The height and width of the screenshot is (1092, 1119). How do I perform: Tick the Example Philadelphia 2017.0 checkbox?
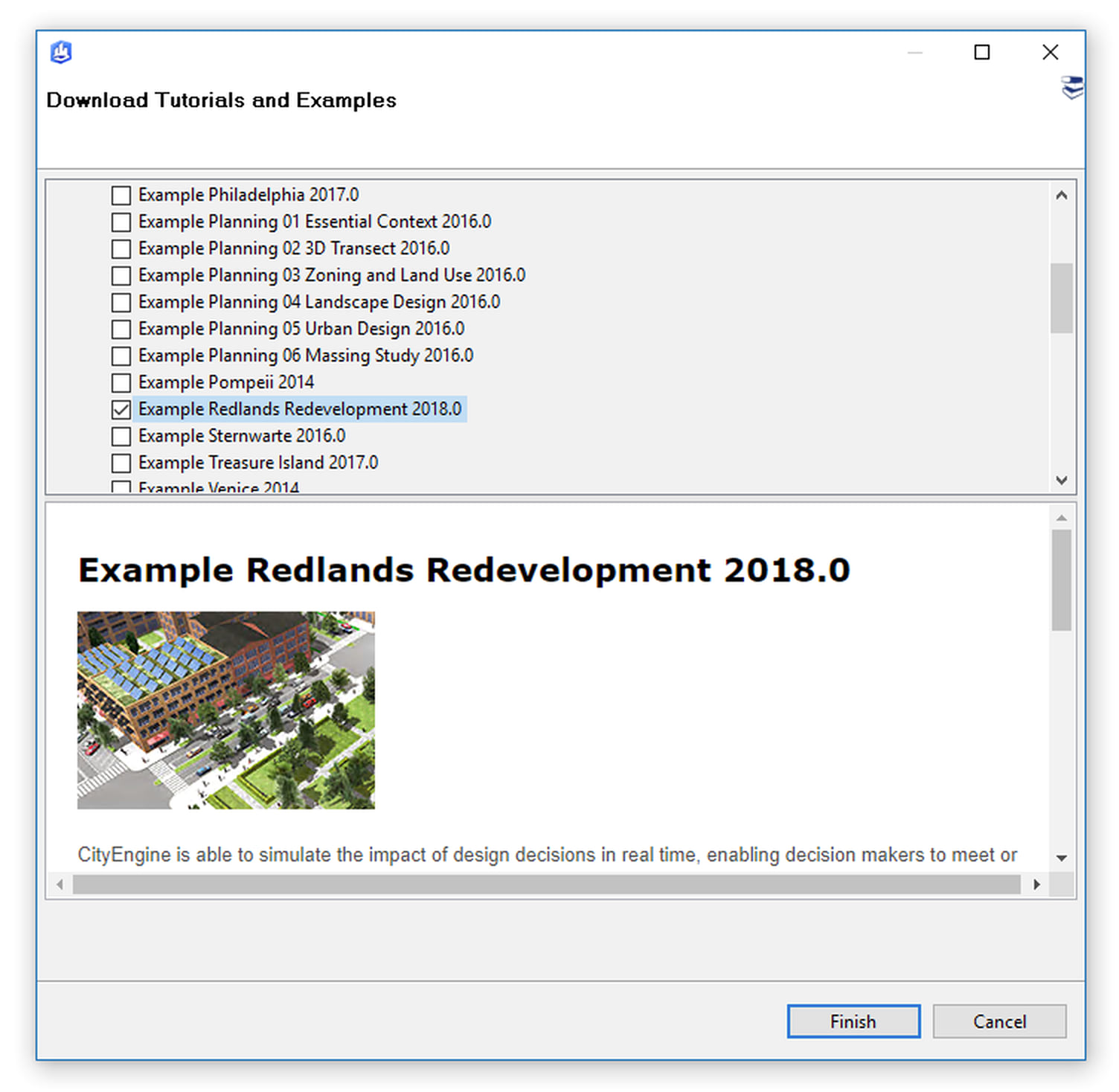point(121,195)
